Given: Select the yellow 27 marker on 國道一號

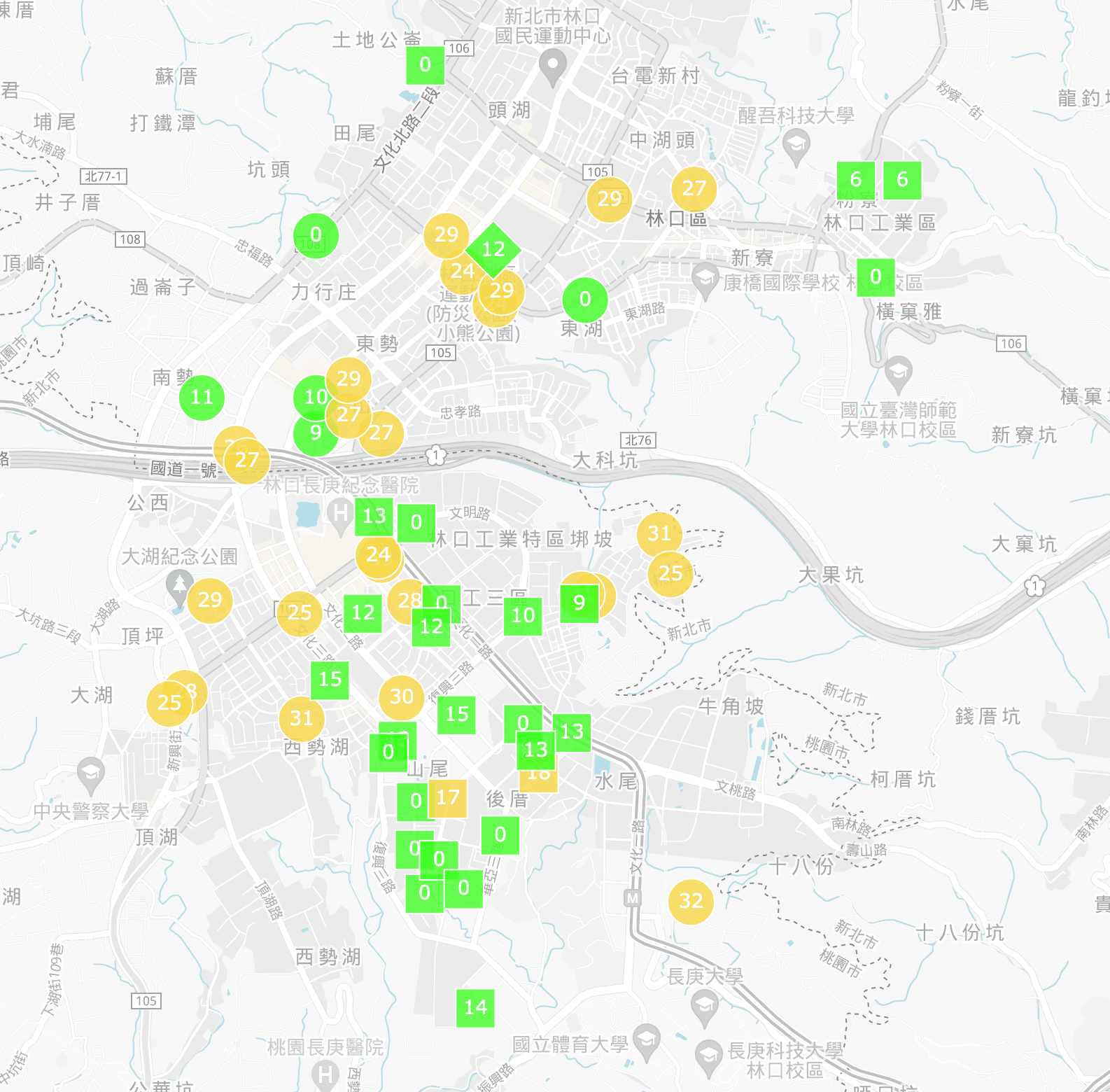Looking at the screenshot, I should [x=247, y=460].
